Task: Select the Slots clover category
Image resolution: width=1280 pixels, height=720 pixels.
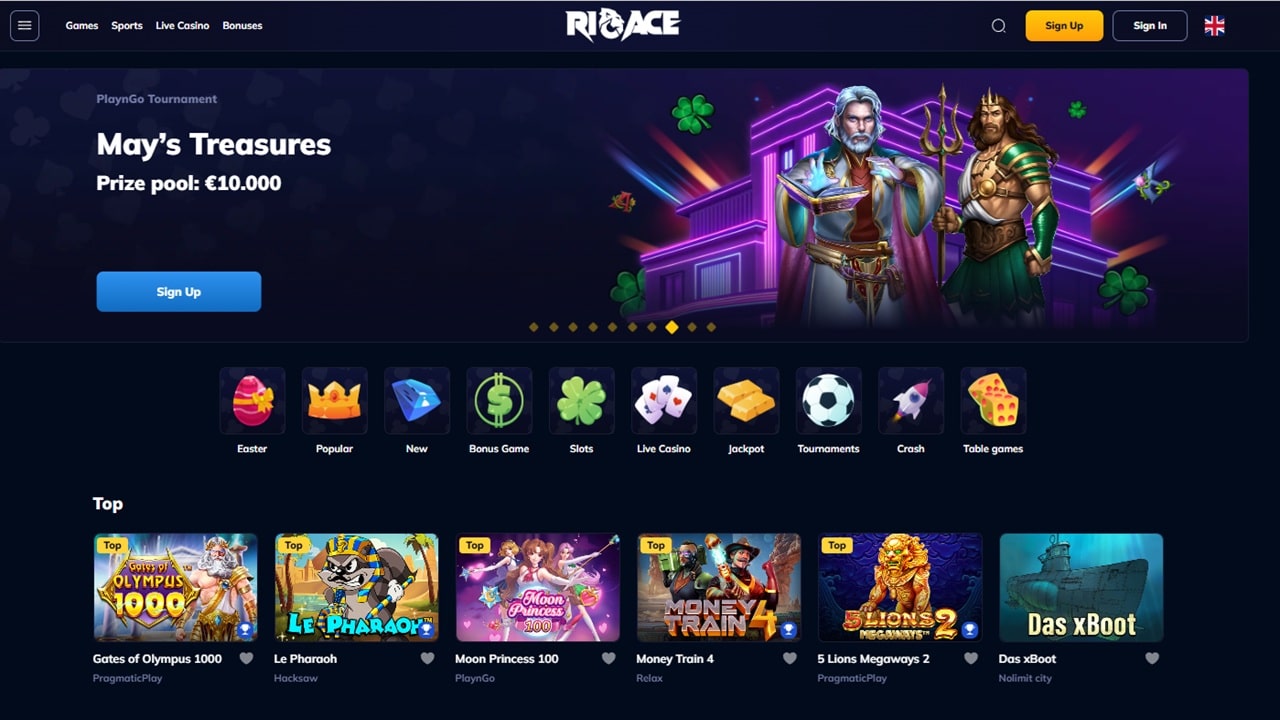Action: coord(581,400)
